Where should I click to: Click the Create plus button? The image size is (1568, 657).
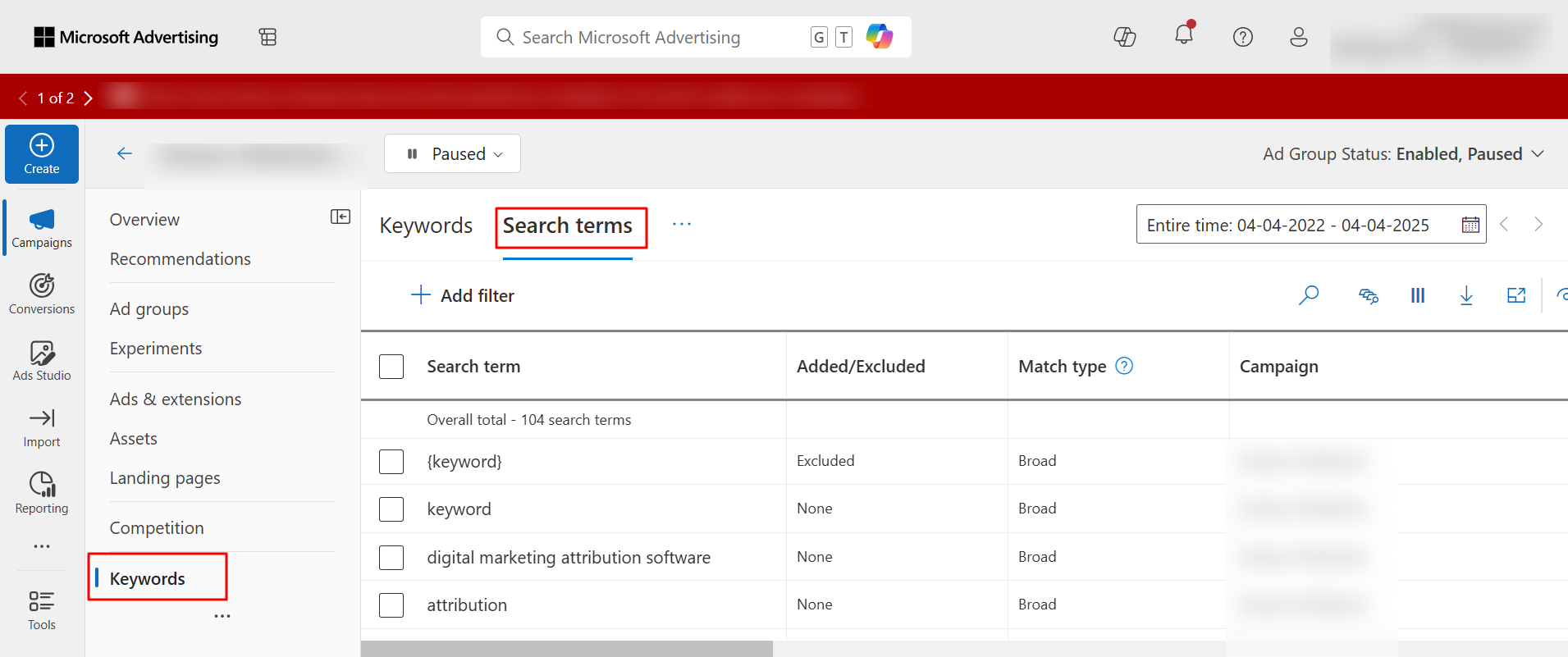pyautogui.click(x=42, y=154)
